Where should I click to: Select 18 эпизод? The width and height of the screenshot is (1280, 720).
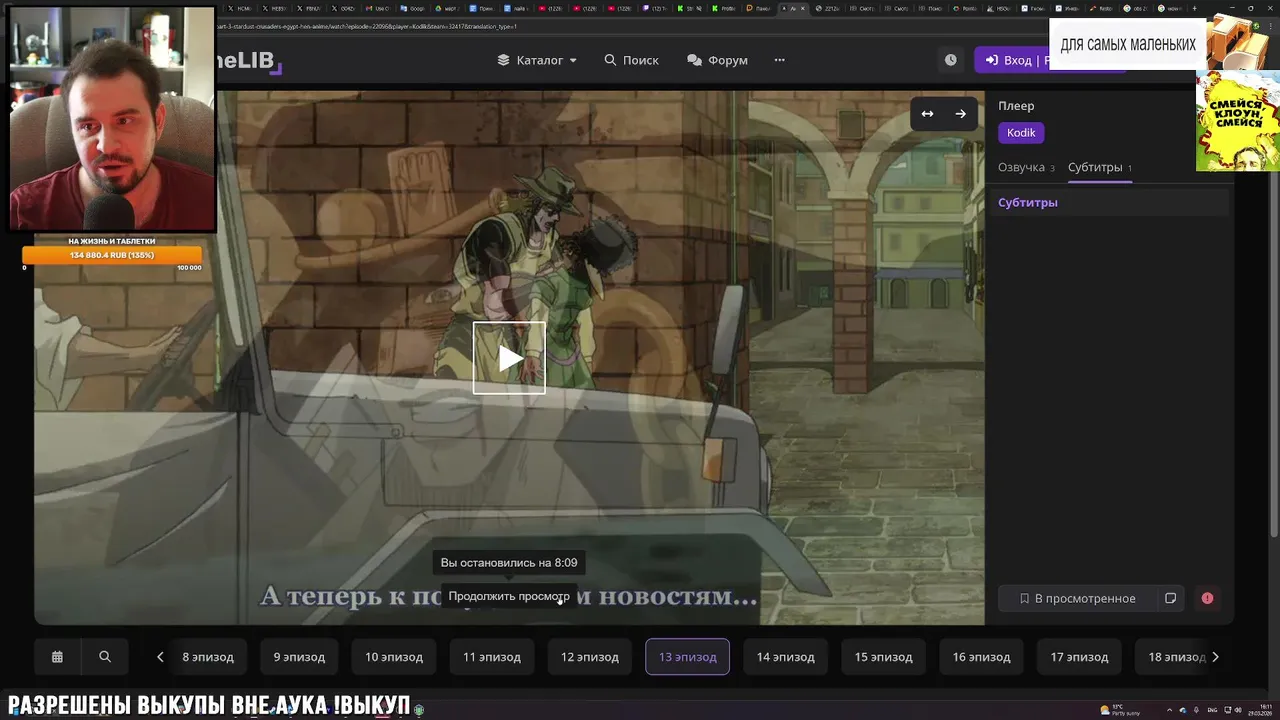click(1175, 657)
